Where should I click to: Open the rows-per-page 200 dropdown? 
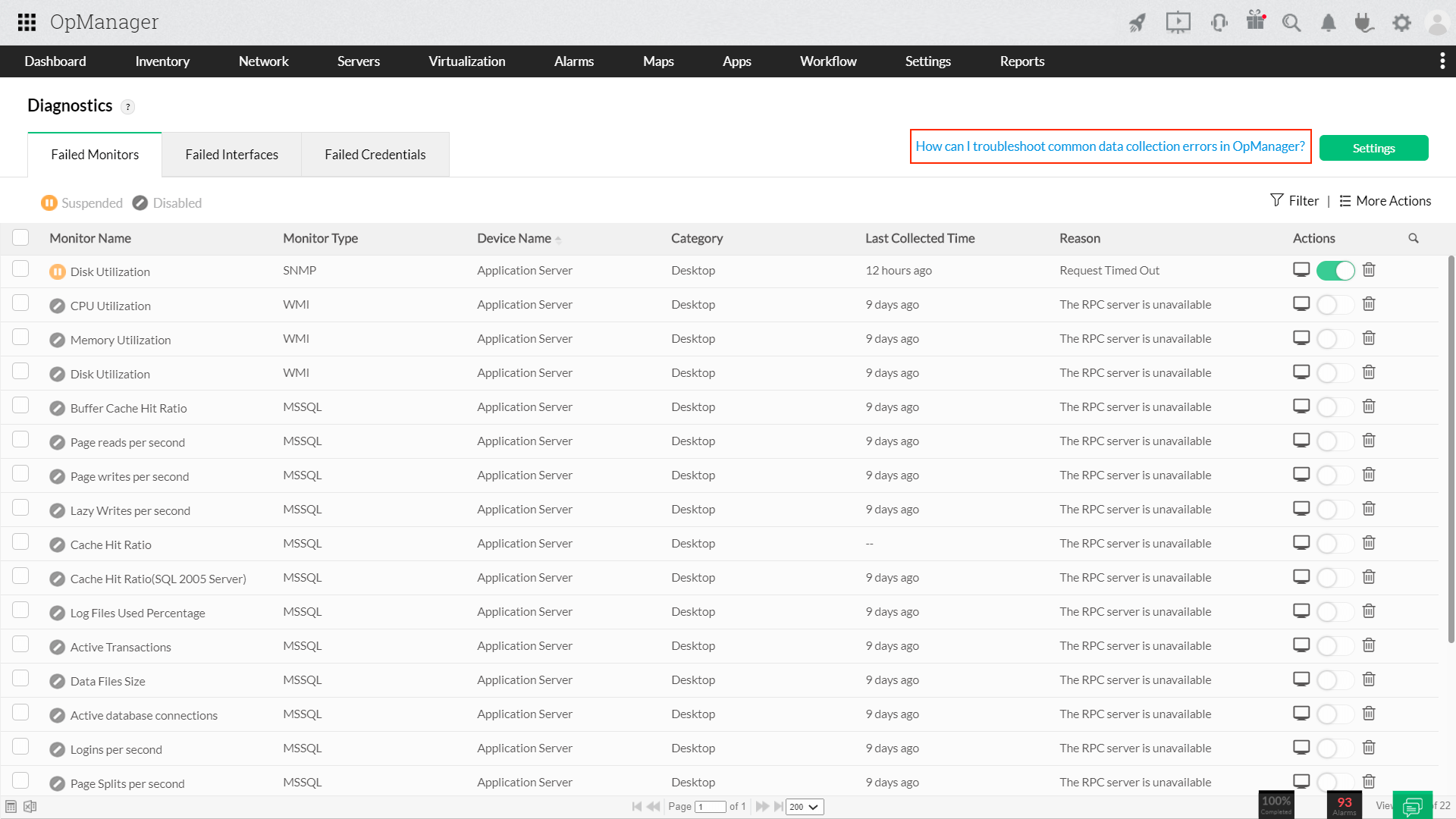(804, 807)
